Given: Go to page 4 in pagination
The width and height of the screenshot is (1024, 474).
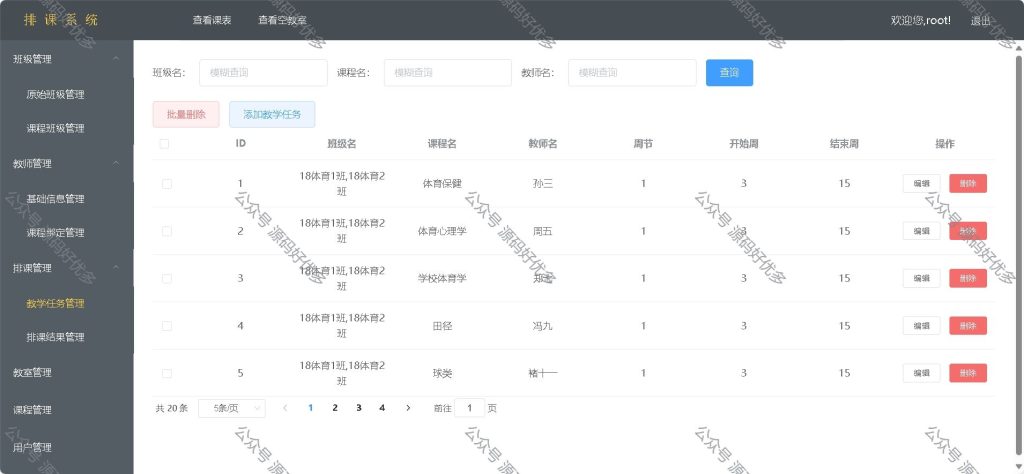Looking at the screenshot, I should coord(382,408).
